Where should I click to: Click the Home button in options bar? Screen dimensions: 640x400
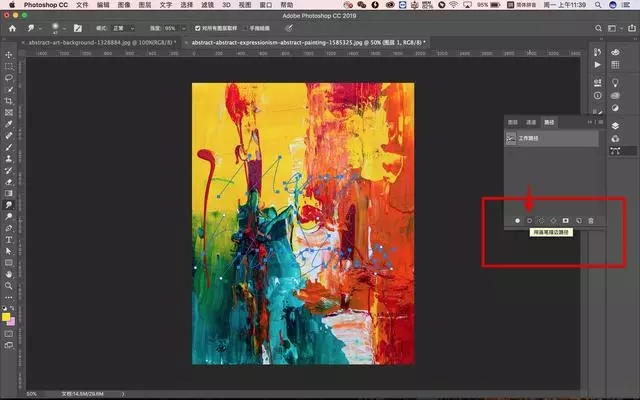(x=11, y=28)
